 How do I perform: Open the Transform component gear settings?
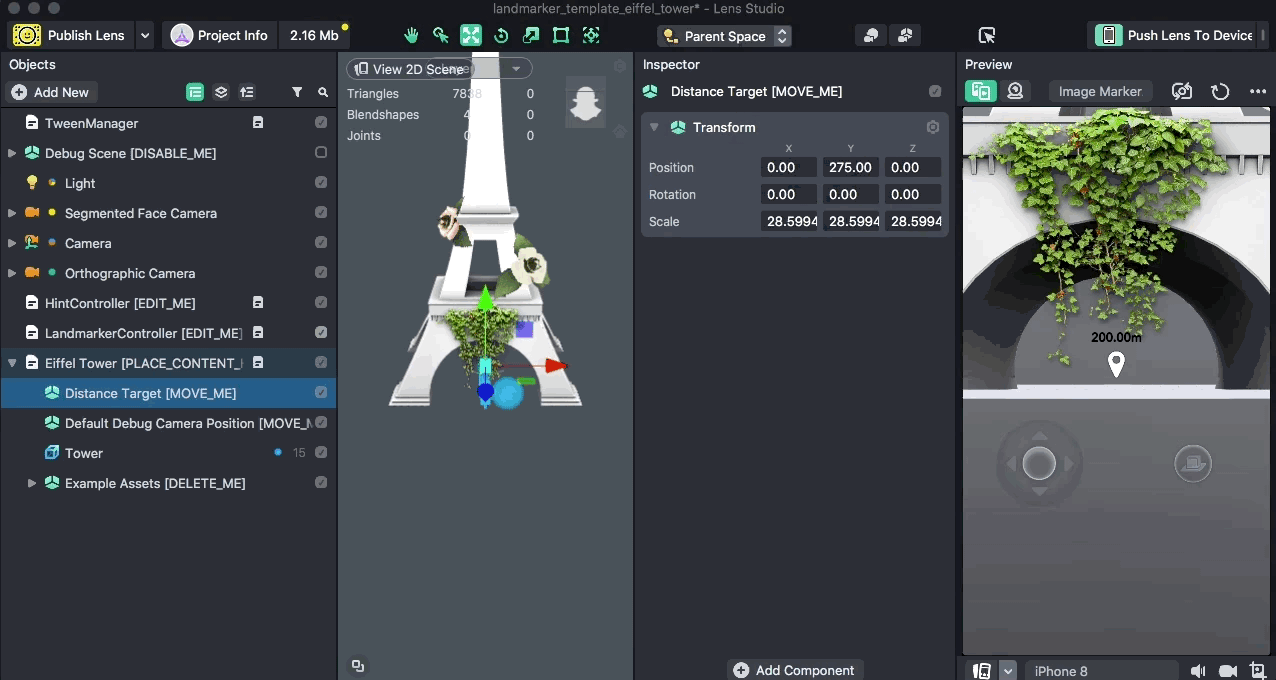pos(932,127)
